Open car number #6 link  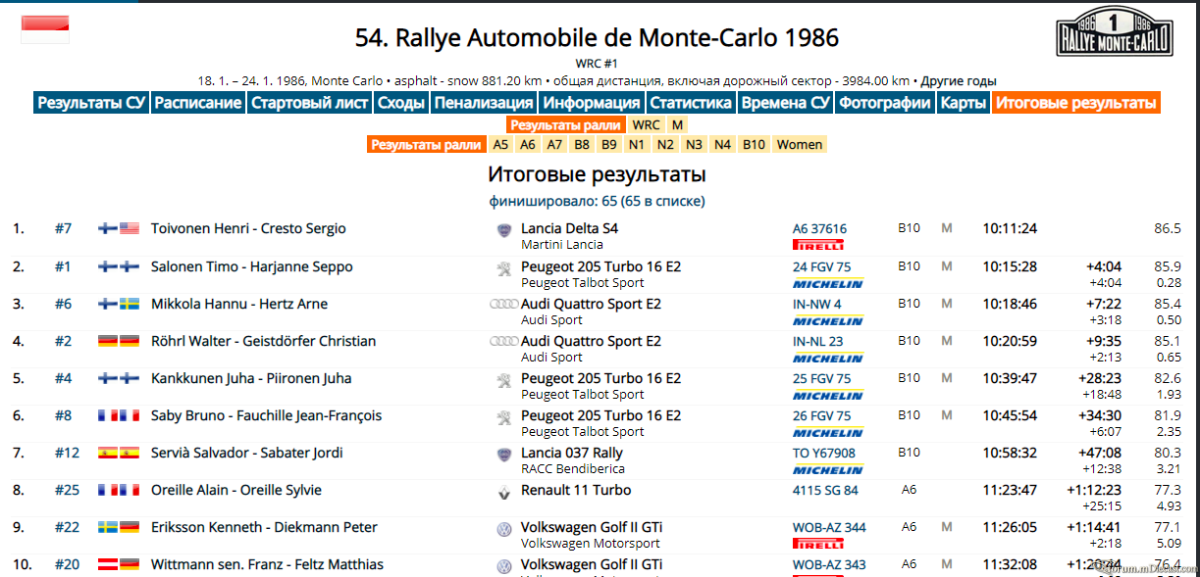tap(63, 304)
